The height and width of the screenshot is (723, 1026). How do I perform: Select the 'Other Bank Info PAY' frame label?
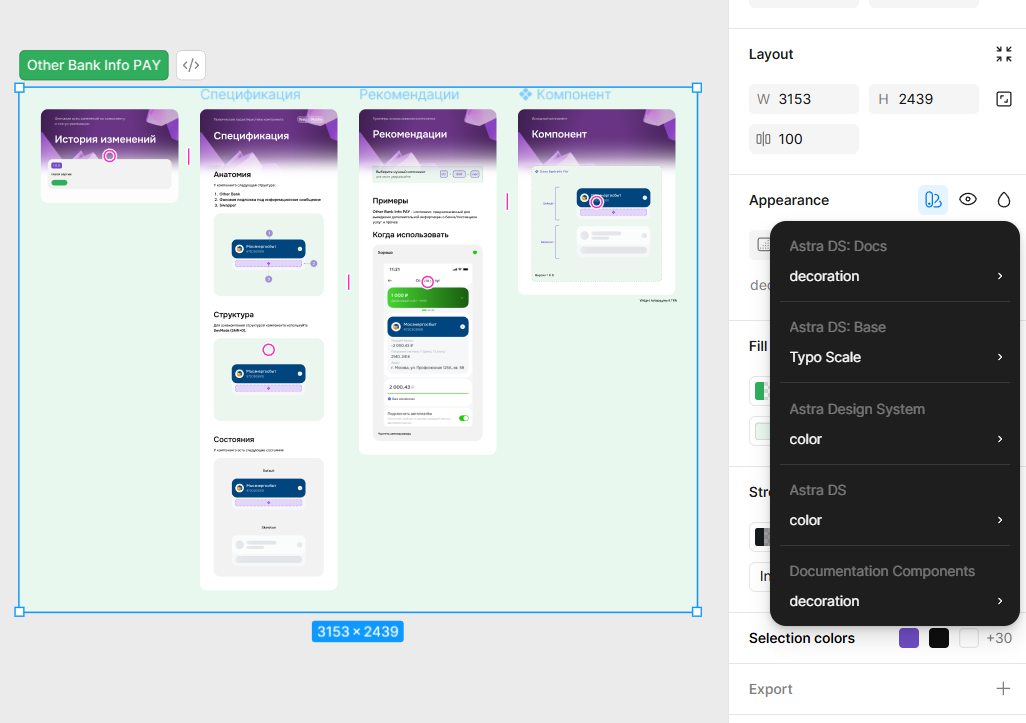[94, 65]
